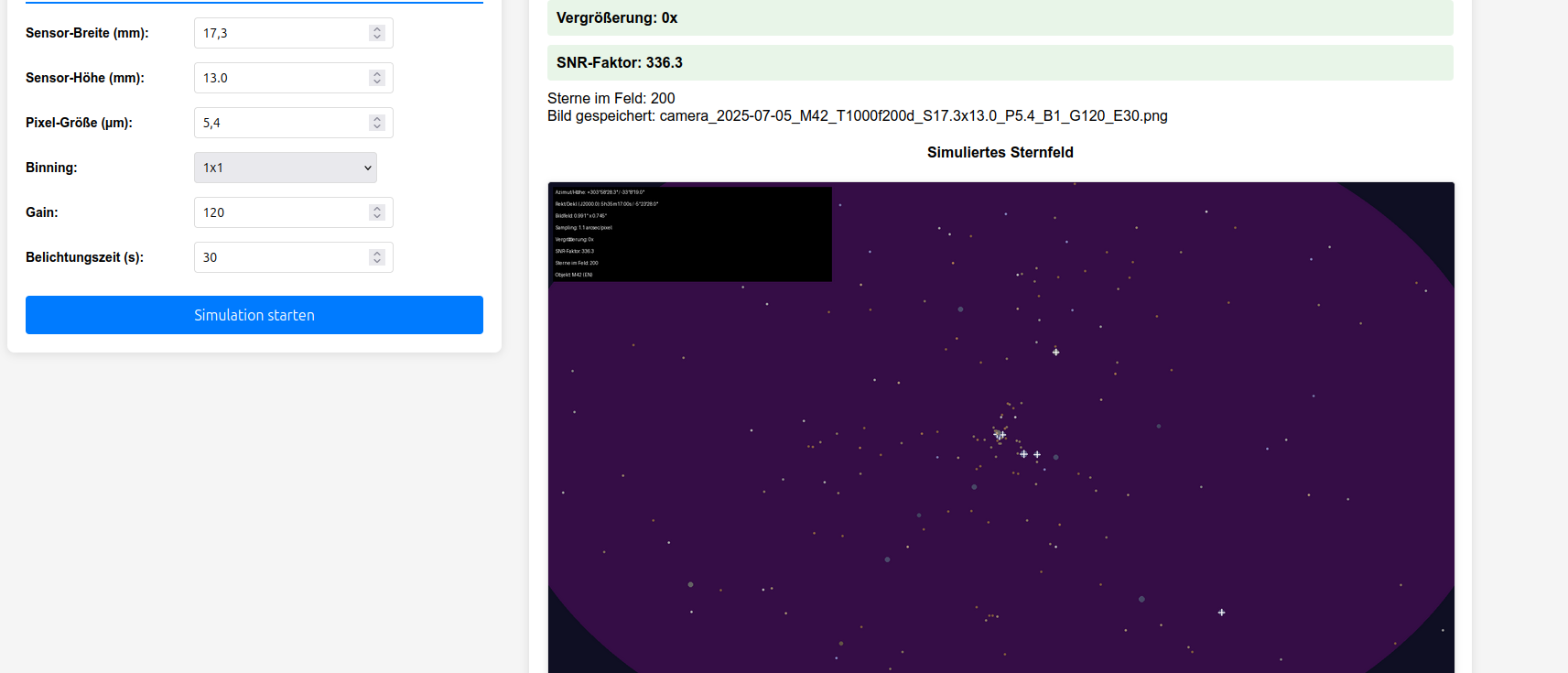Click the 'Pixel-Größe (µm):' label

click(79, 123)
